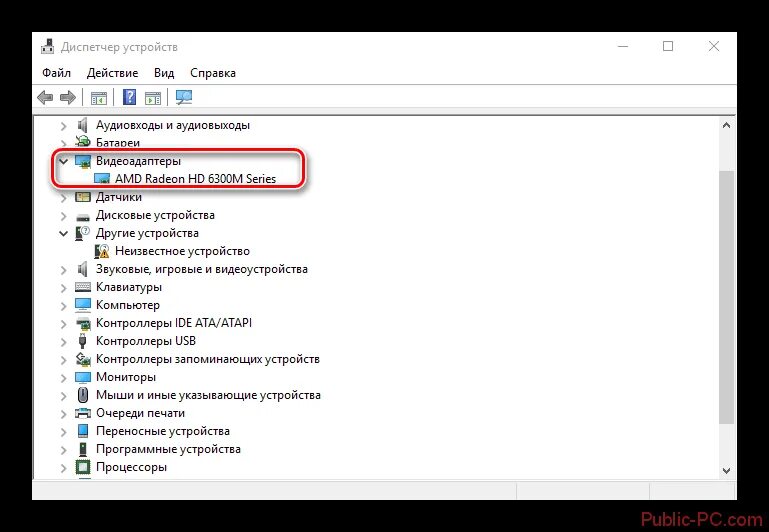The width and height of the screenshot is (769, 532).
Task: Select Переносные устройства label
Action: (x=163, y=431)
